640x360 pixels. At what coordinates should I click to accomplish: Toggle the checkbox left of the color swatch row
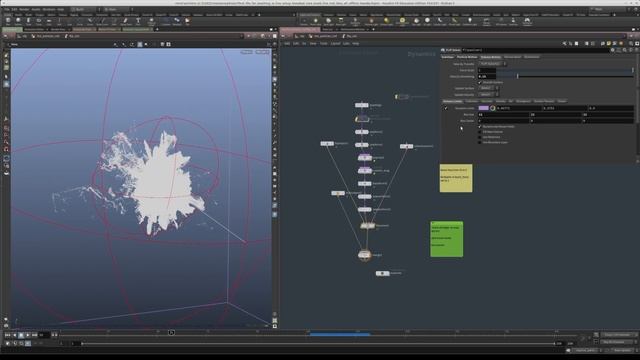pos(446,108)
